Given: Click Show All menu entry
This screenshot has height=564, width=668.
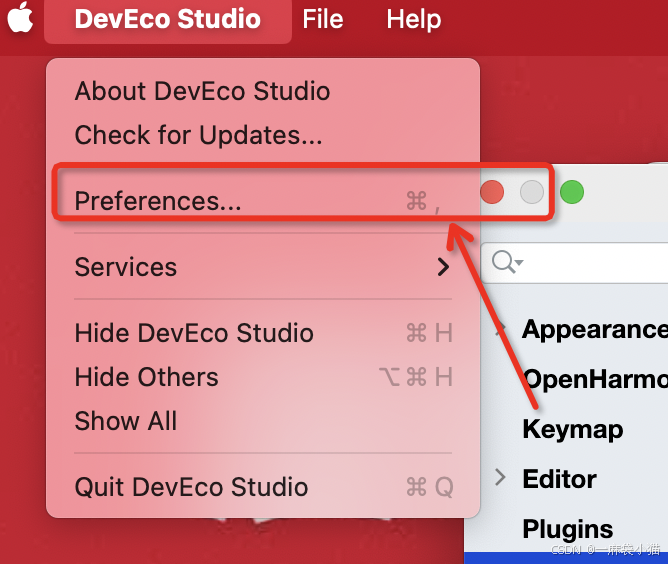Looking at the screenshot, I should point(126,421).
